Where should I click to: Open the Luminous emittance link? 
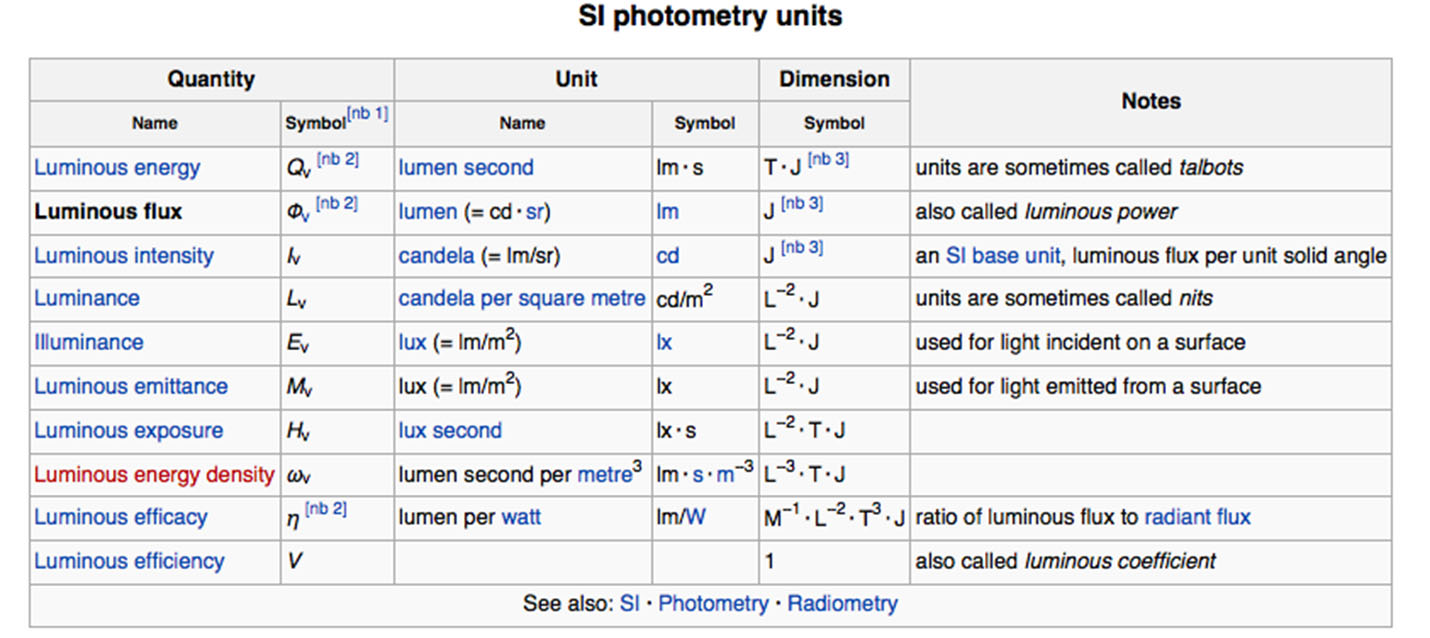(x=131, y=386)
